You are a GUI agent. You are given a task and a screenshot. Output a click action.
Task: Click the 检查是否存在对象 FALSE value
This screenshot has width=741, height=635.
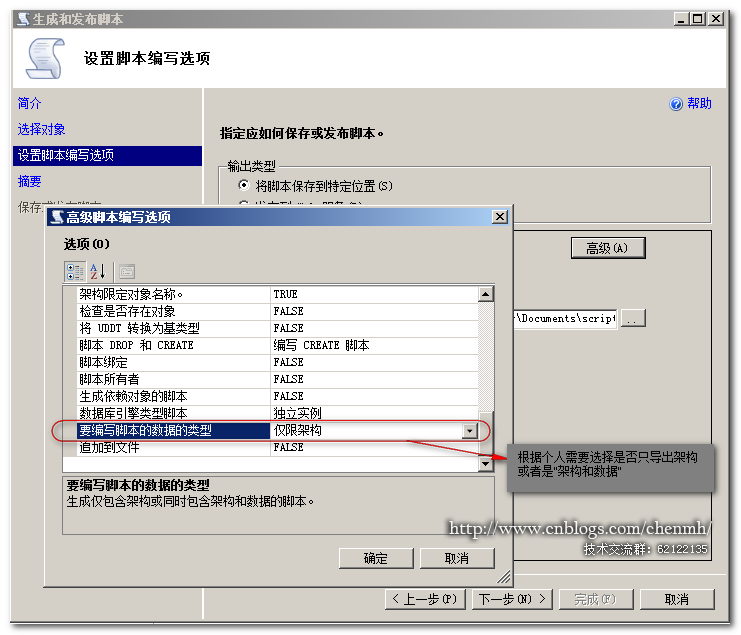click(289, 311)
